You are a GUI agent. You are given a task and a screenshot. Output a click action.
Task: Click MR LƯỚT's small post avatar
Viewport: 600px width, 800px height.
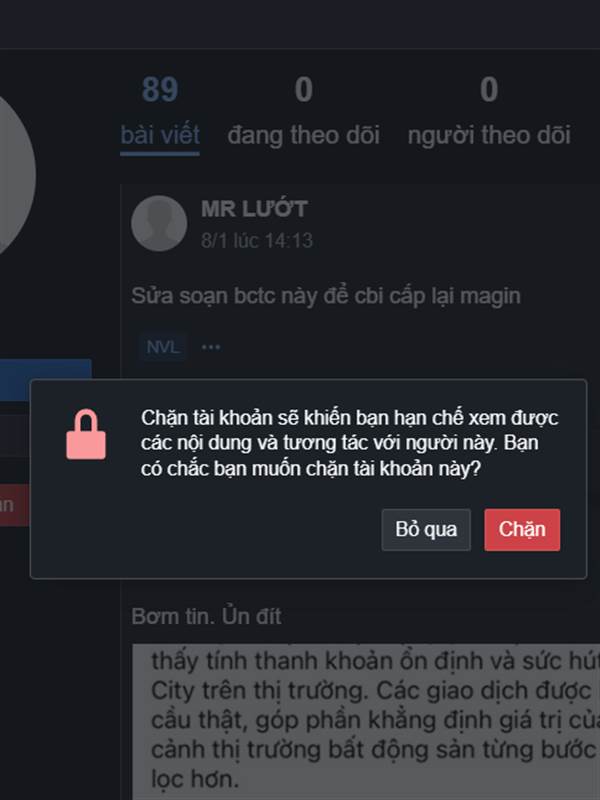click(159, 223)
